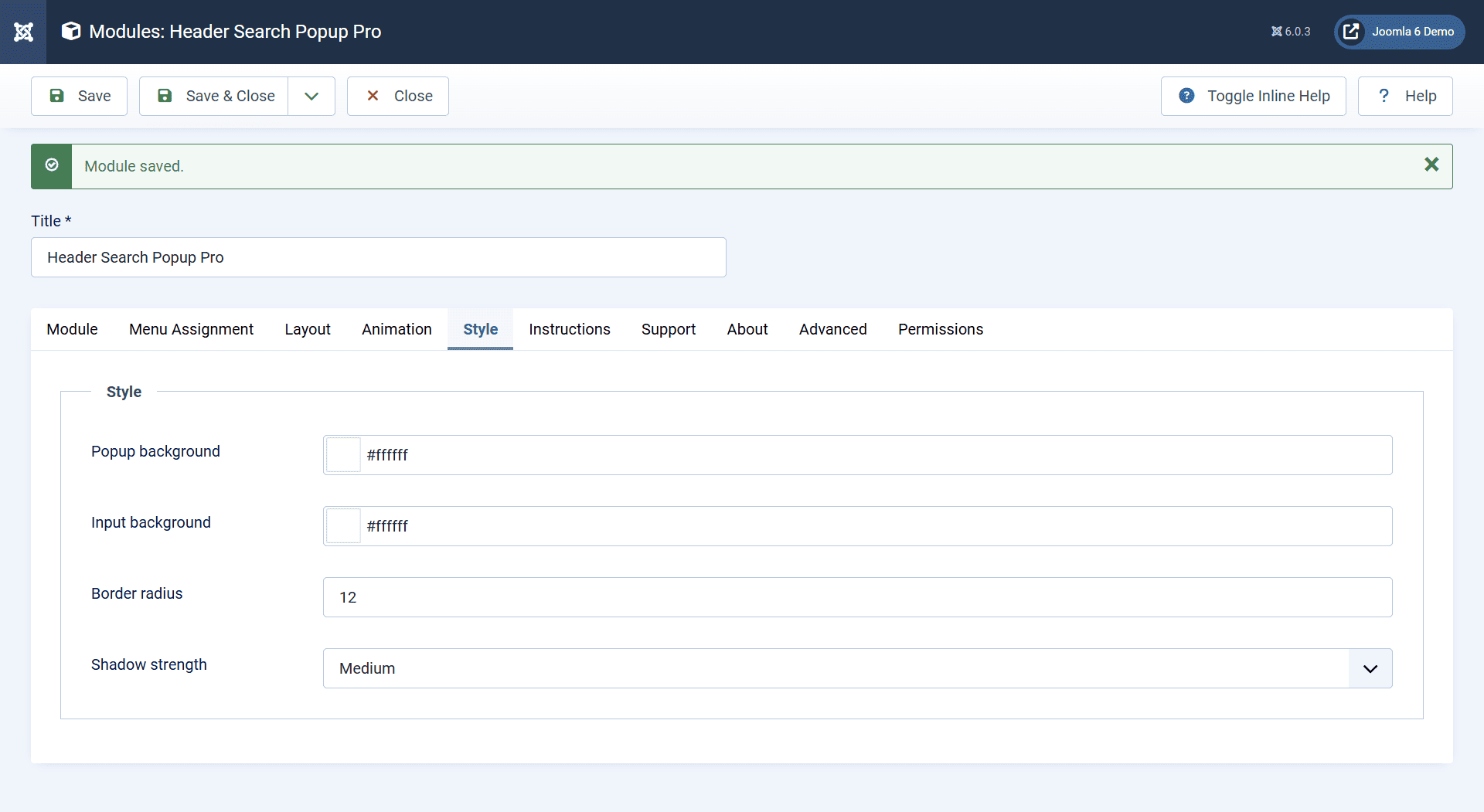Open the Shadow strength dropdown
Viewport: 1484px width, 812px height.
click(1370, 668)
